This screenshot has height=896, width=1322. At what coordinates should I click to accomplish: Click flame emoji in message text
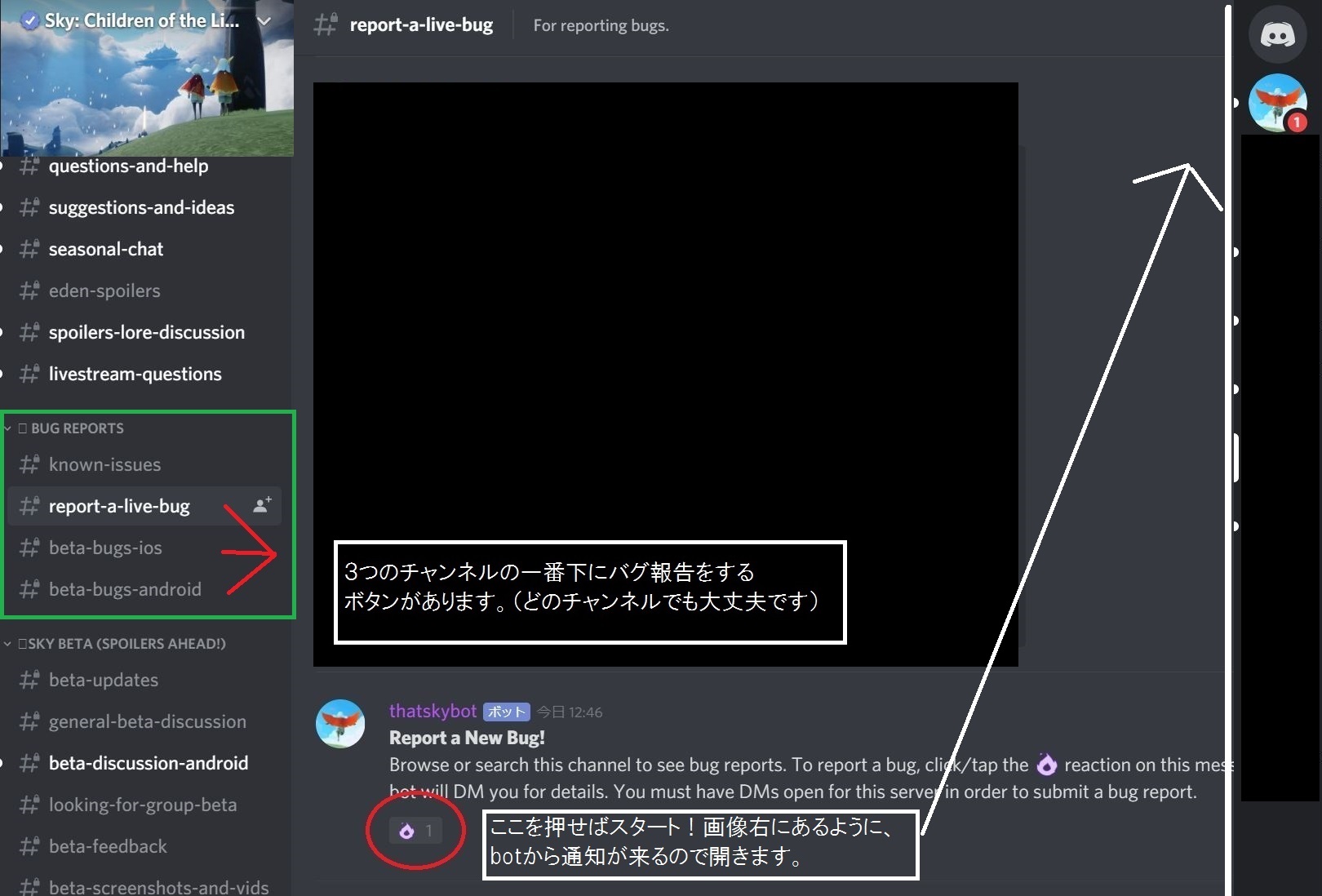pos(1046,765)
